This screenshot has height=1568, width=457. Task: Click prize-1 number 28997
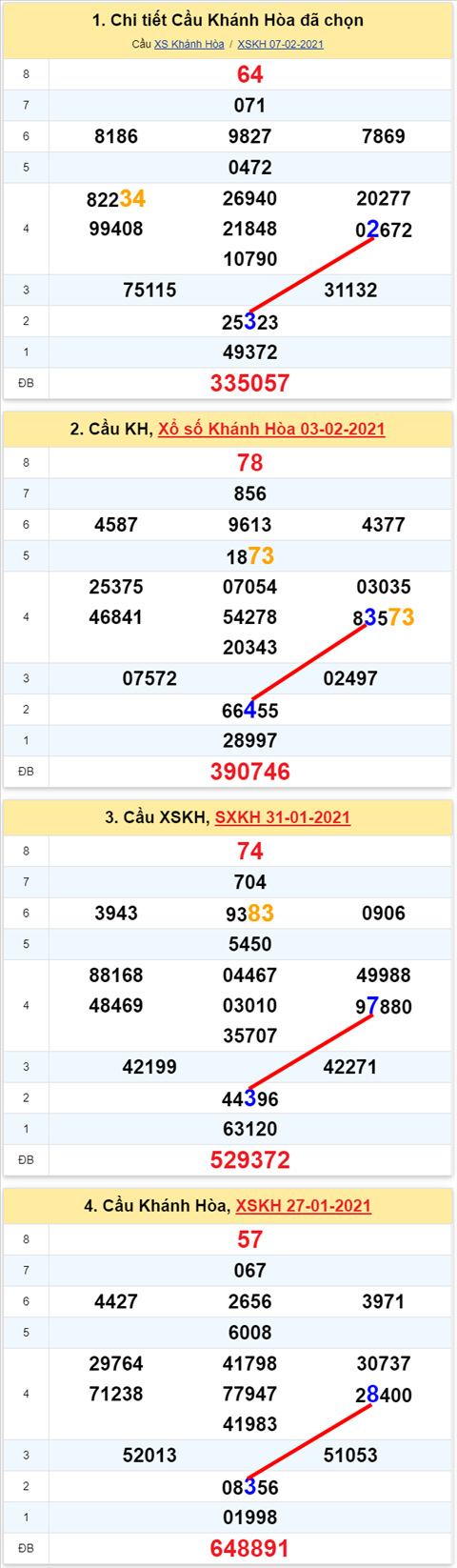[249, 741]
